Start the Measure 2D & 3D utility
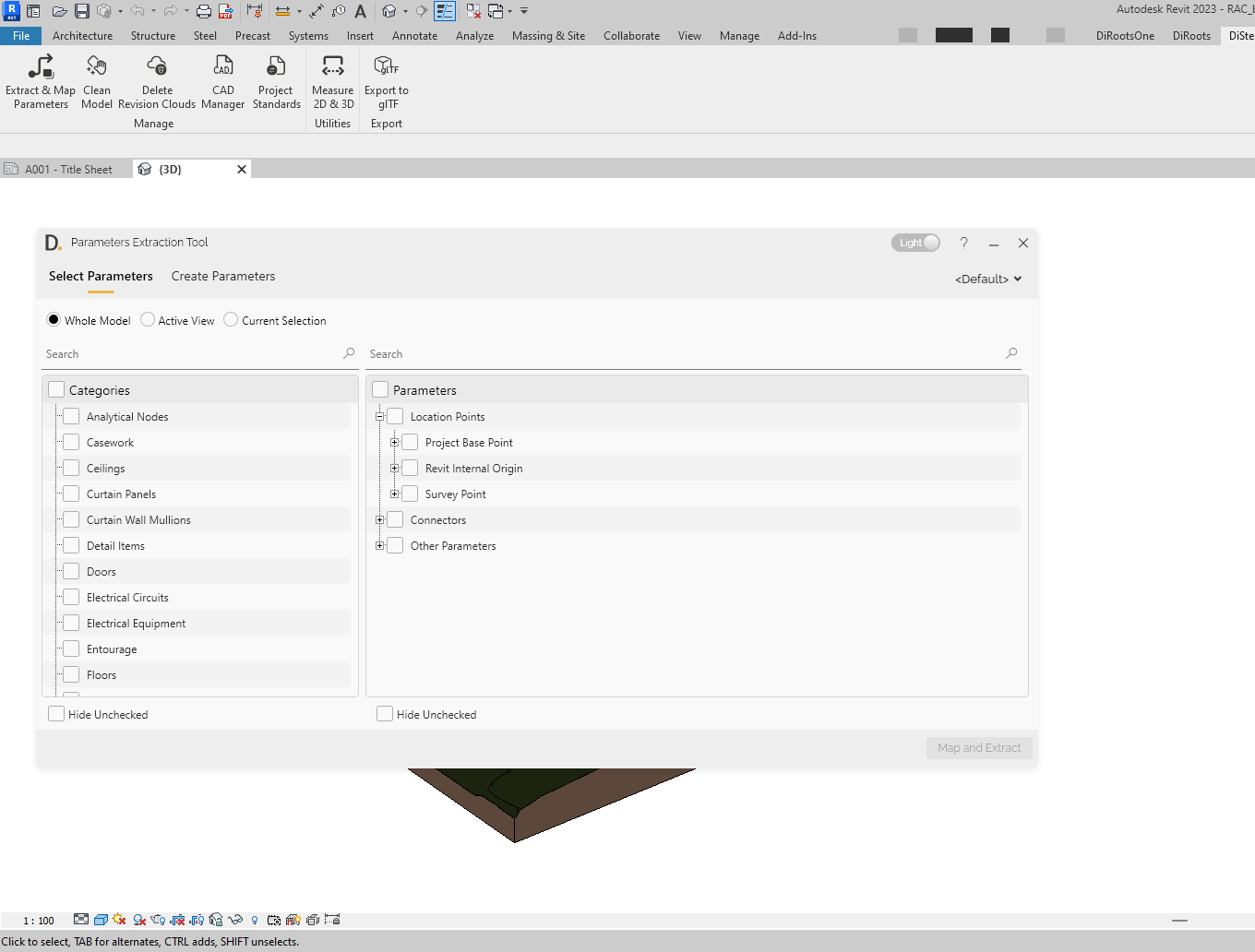The width and height of the screenshot is (1255, 952). click(x=332, y=81)
